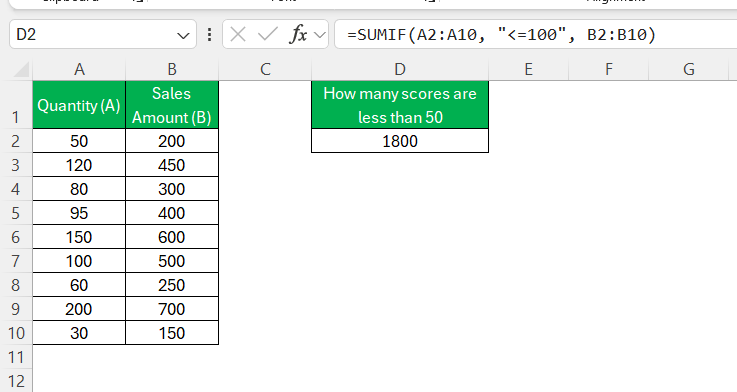Select cell A6 showing 150
The width and height of the screenshot is (737, 392).
click(79, 236)
